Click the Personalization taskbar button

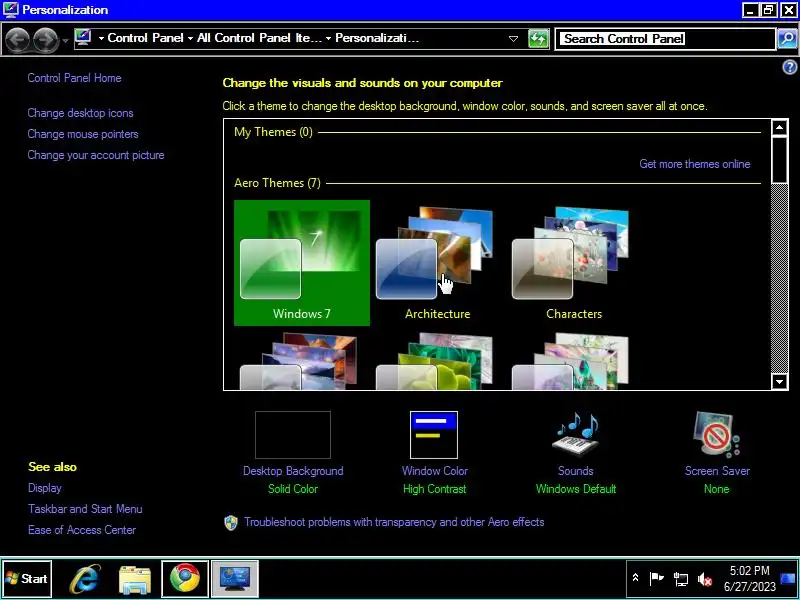pos(235,579)
